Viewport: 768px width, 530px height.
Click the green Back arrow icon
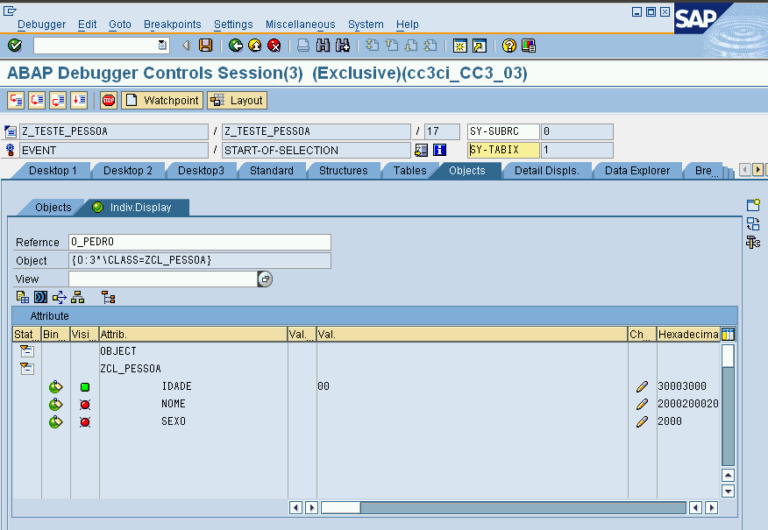click(x=236, y=45)
